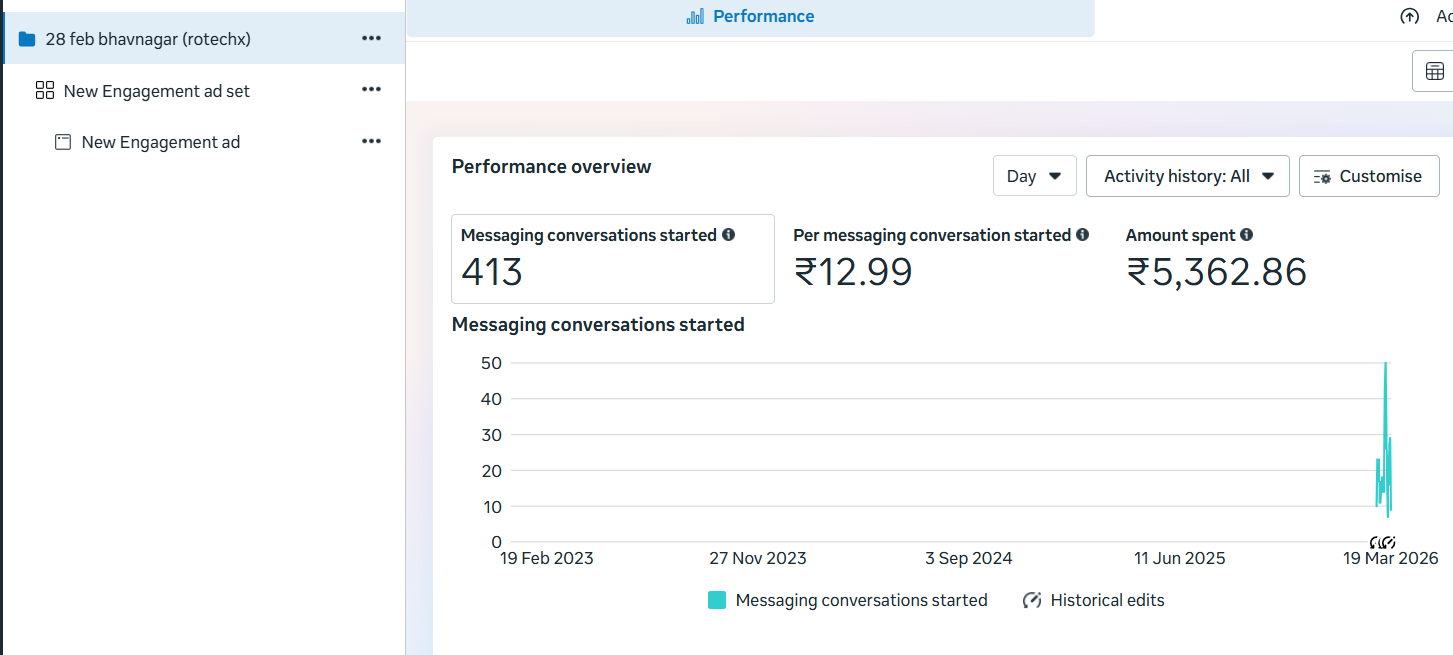Click the 27 Nov 2023 axis label
The image size is (1453, 655).
pyautogui.click(x=758, y=558)
